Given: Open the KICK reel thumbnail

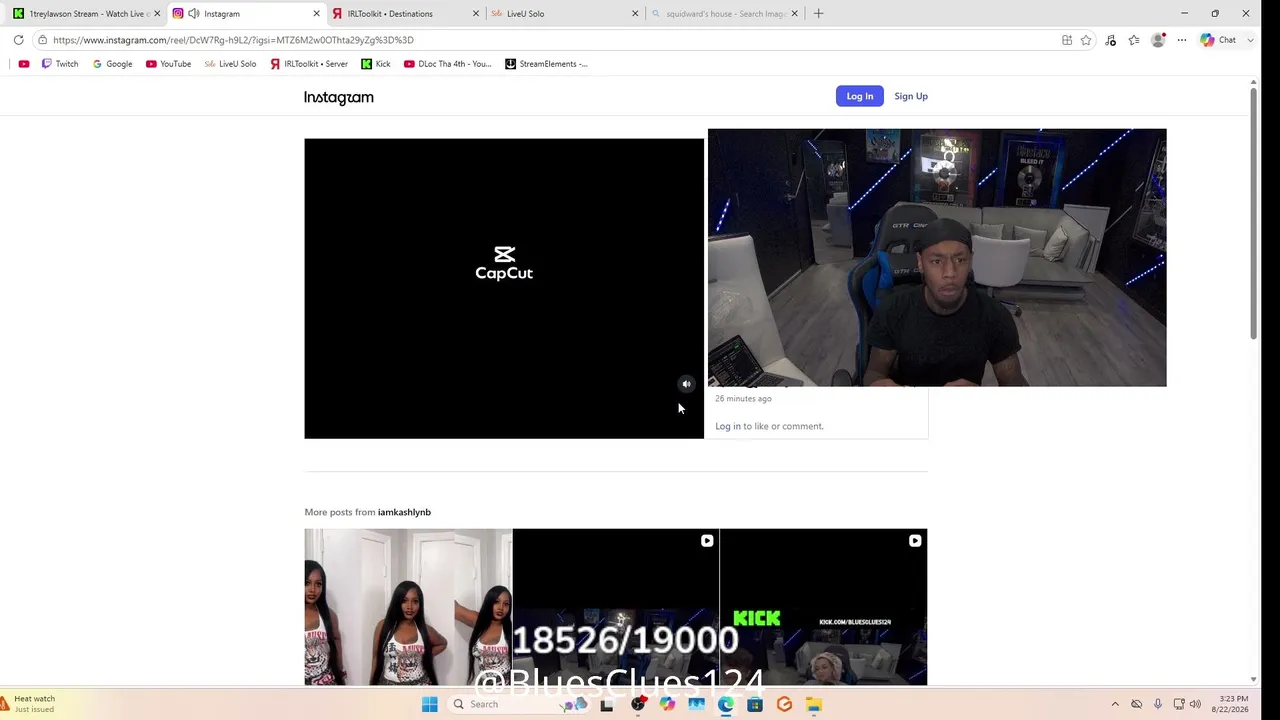Looking at the screenshot, I should pos(824,607).
